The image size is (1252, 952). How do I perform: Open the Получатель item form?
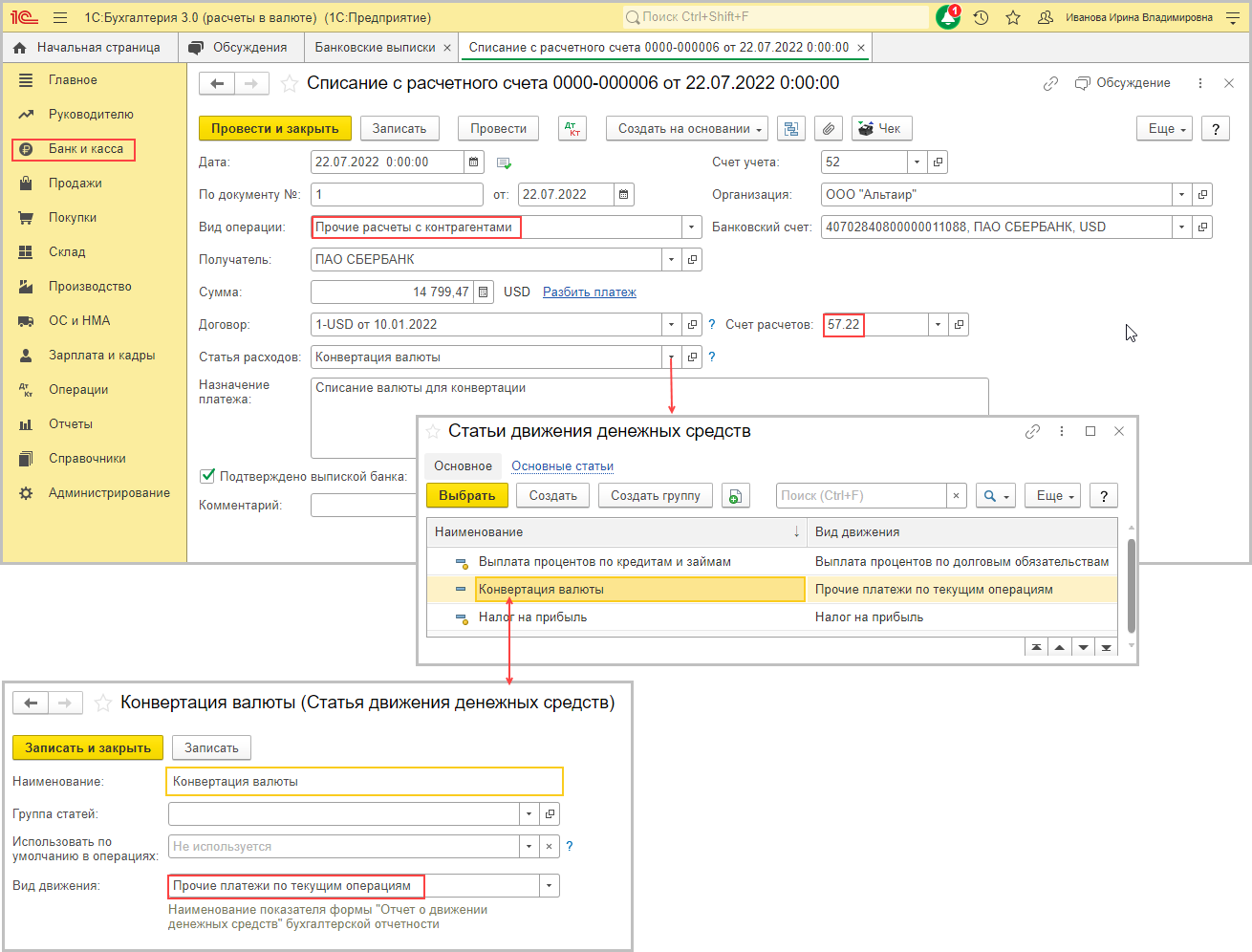(x=692, y=260)
